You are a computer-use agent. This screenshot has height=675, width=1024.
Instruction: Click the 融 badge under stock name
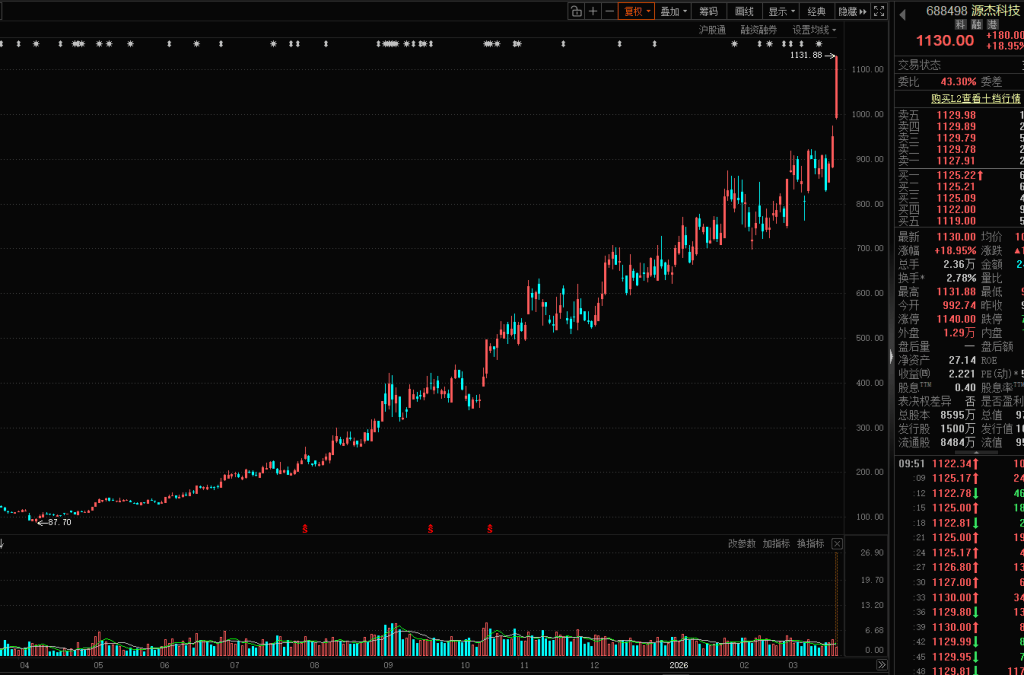[976, 25]
